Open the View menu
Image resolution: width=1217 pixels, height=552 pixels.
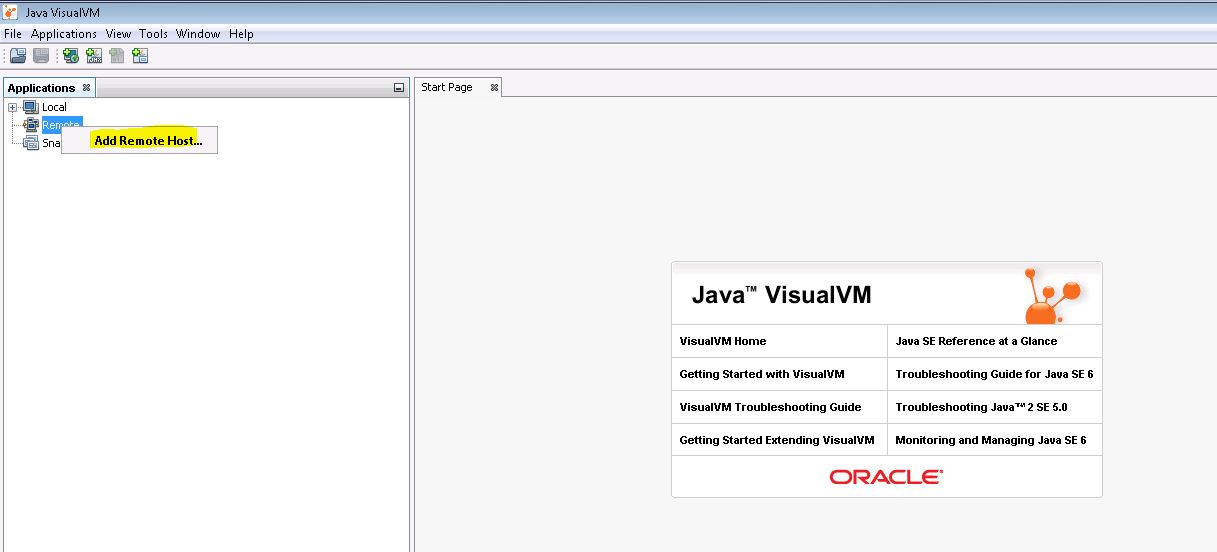(x=118, y=34)
